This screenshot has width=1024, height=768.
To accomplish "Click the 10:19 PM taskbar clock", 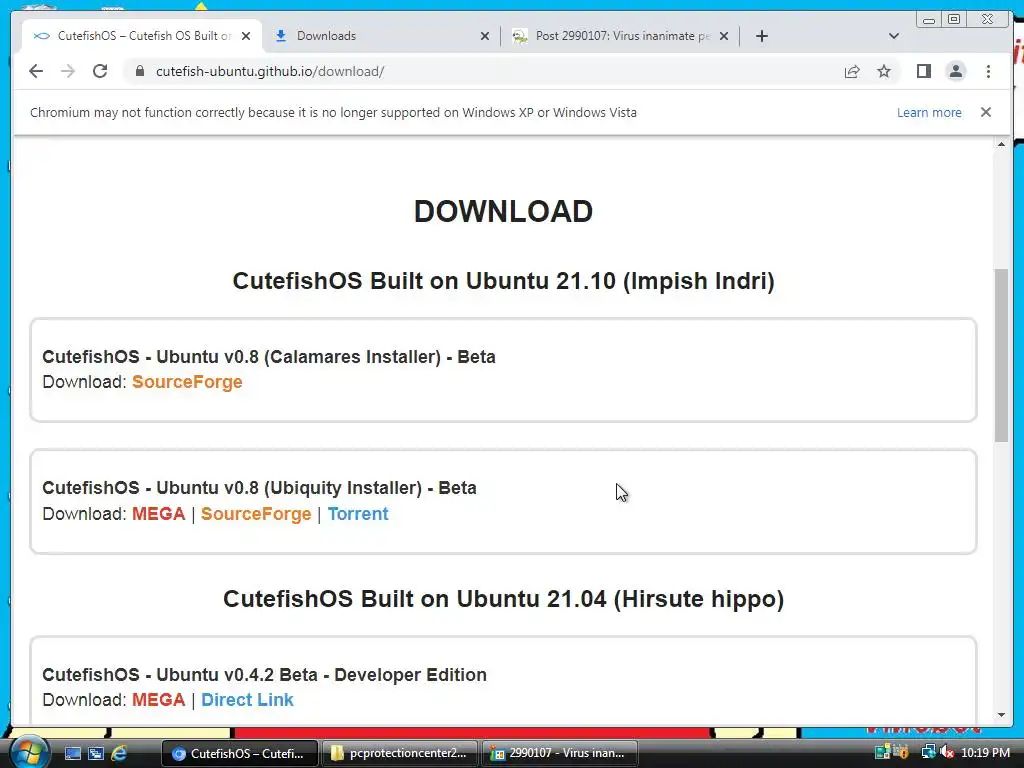I will [985, 753].
